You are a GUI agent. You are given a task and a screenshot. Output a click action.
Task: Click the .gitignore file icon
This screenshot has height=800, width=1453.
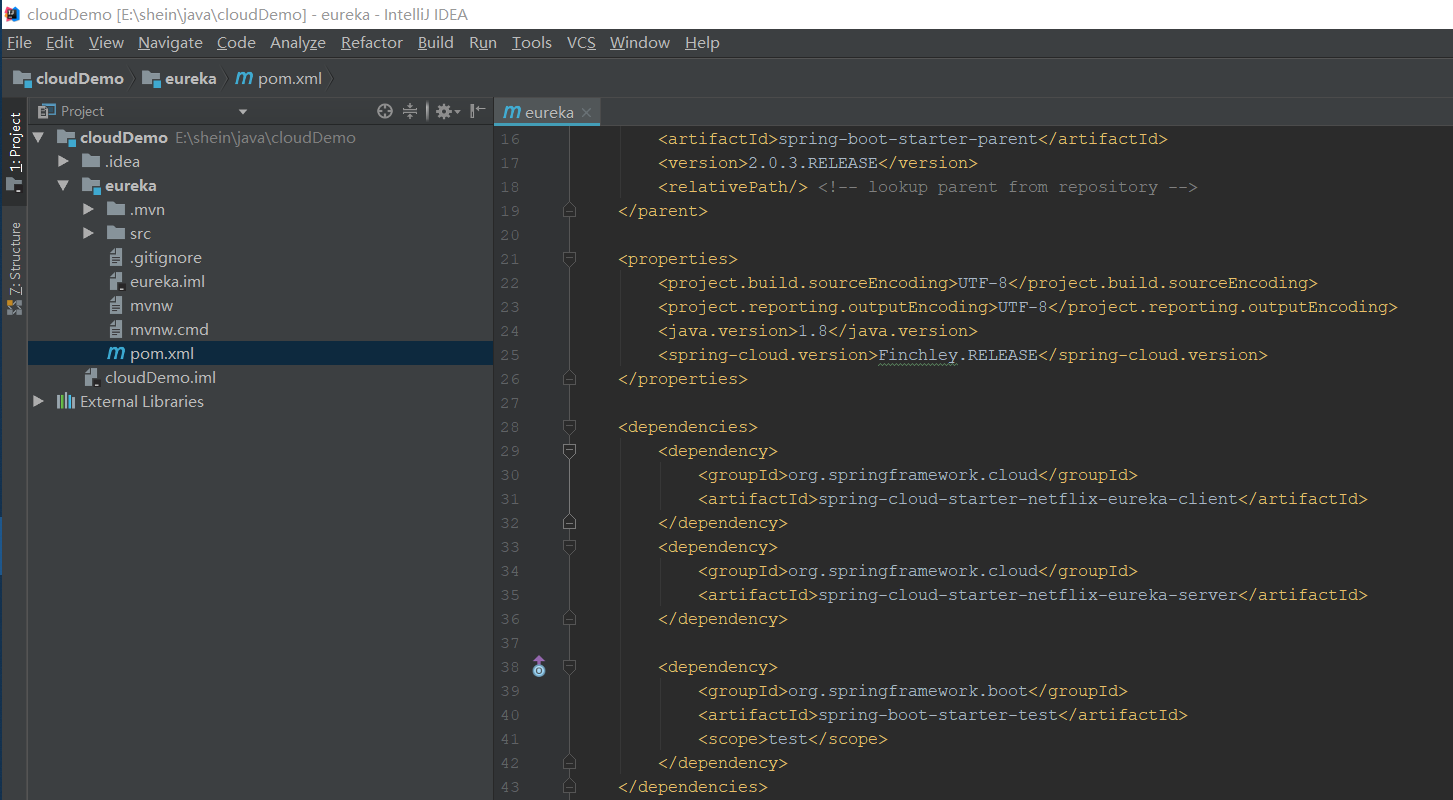point(116,257)
